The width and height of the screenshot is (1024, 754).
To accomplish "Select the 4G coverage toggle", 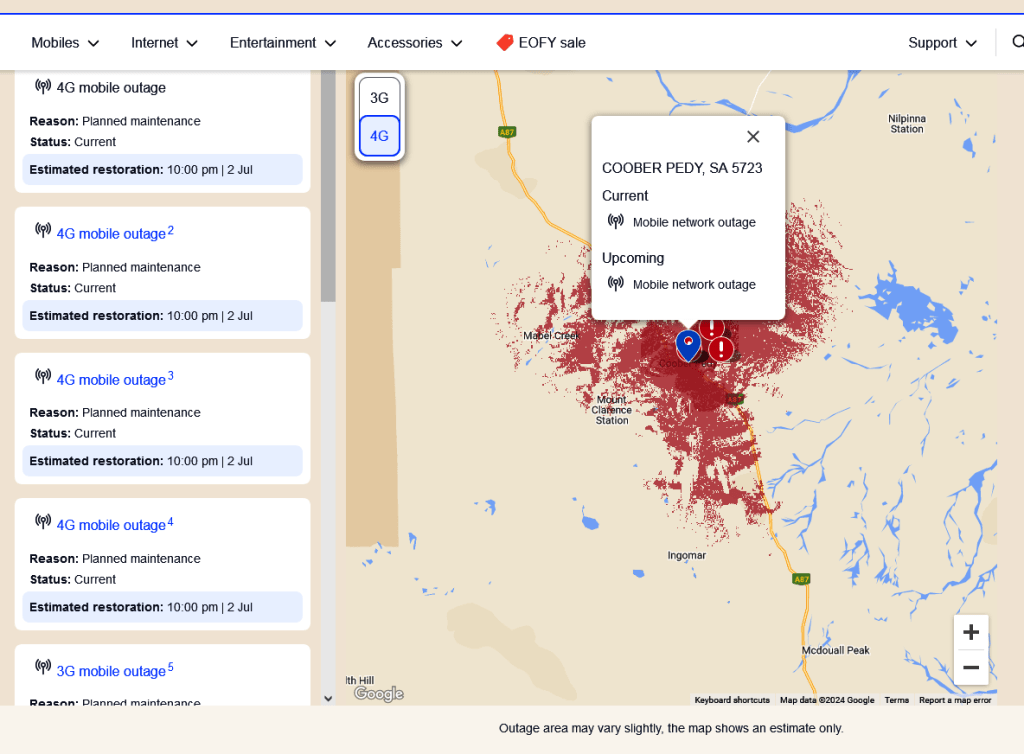I will tap(379, 136).
